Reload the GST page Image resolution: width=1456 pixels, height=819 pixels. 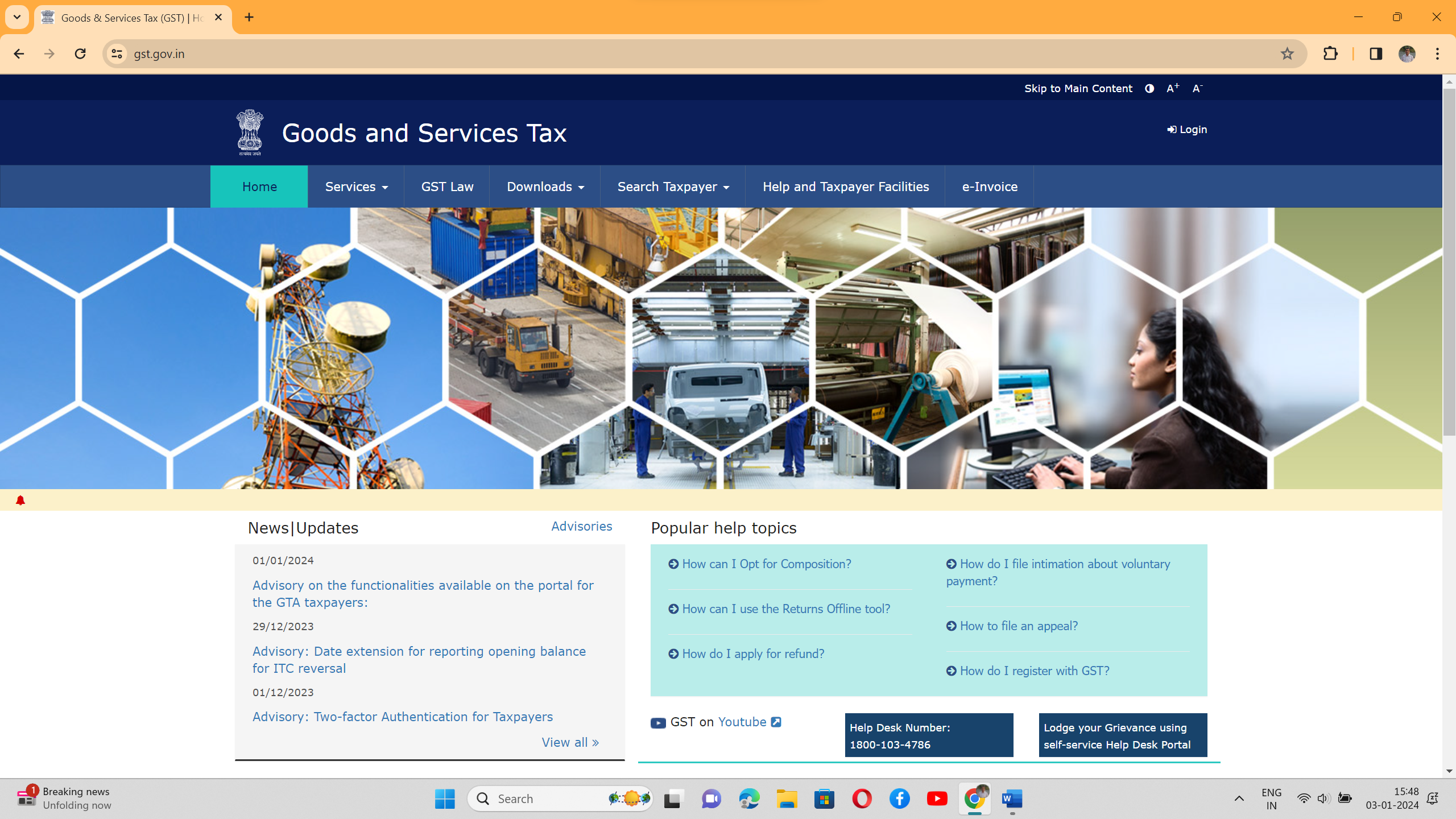pyautogui.click(x=80, y=53)
